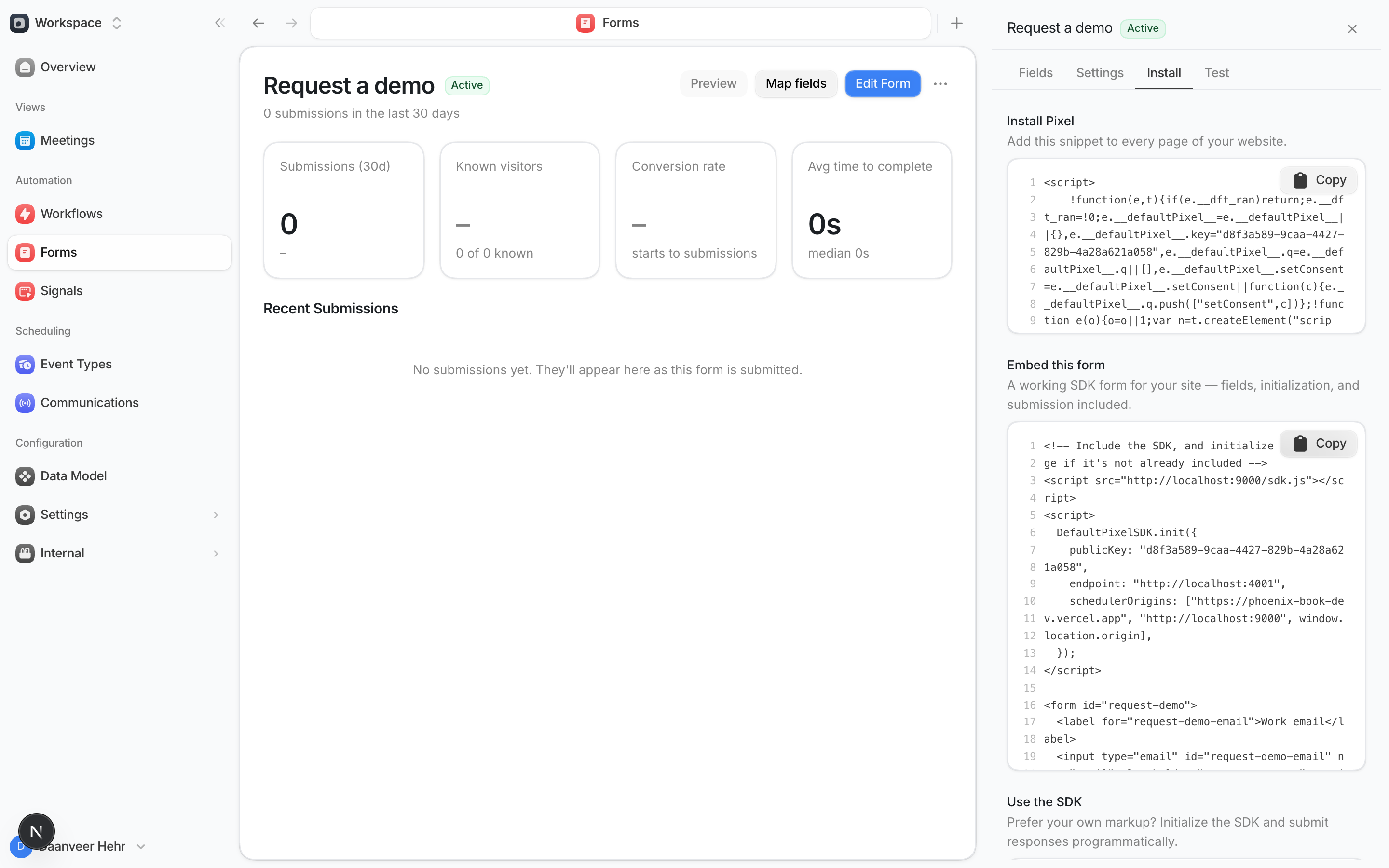The image size is (1389, 868).
Task: Click the Communications broadcast icon
Action: pos(25,403)
